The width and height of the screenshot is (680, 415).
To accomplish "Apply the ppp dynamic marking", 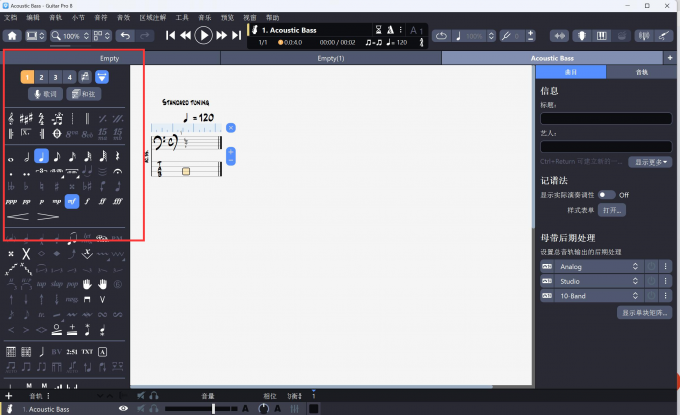I will tap(10, 201).
